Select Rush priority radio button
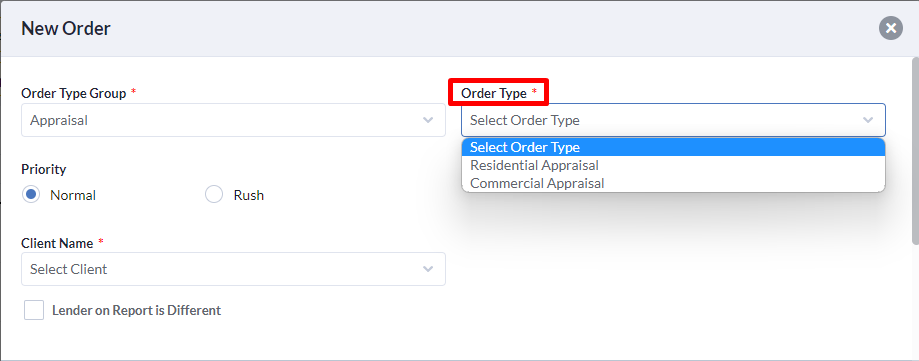Screen dimensions: 919x361 pyautogui.click(x=214, y=195)
